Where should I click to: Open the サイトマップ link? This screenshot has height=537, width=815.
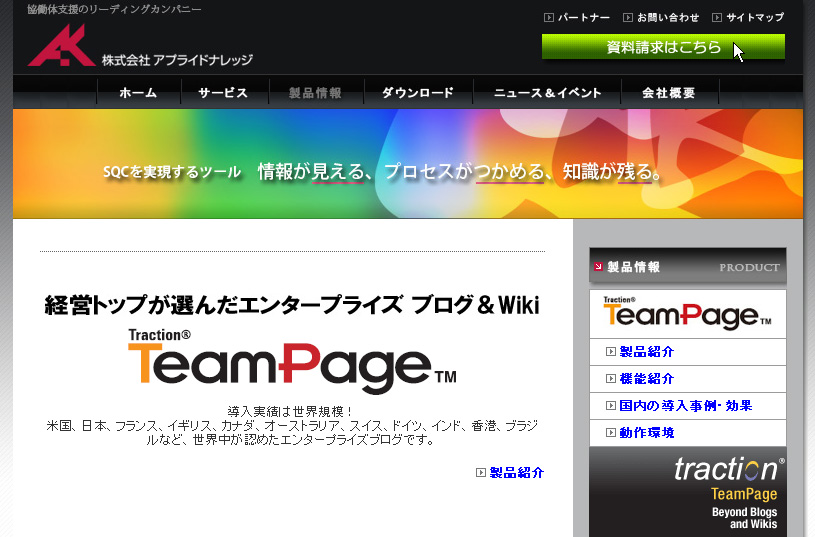pos(755,18)
